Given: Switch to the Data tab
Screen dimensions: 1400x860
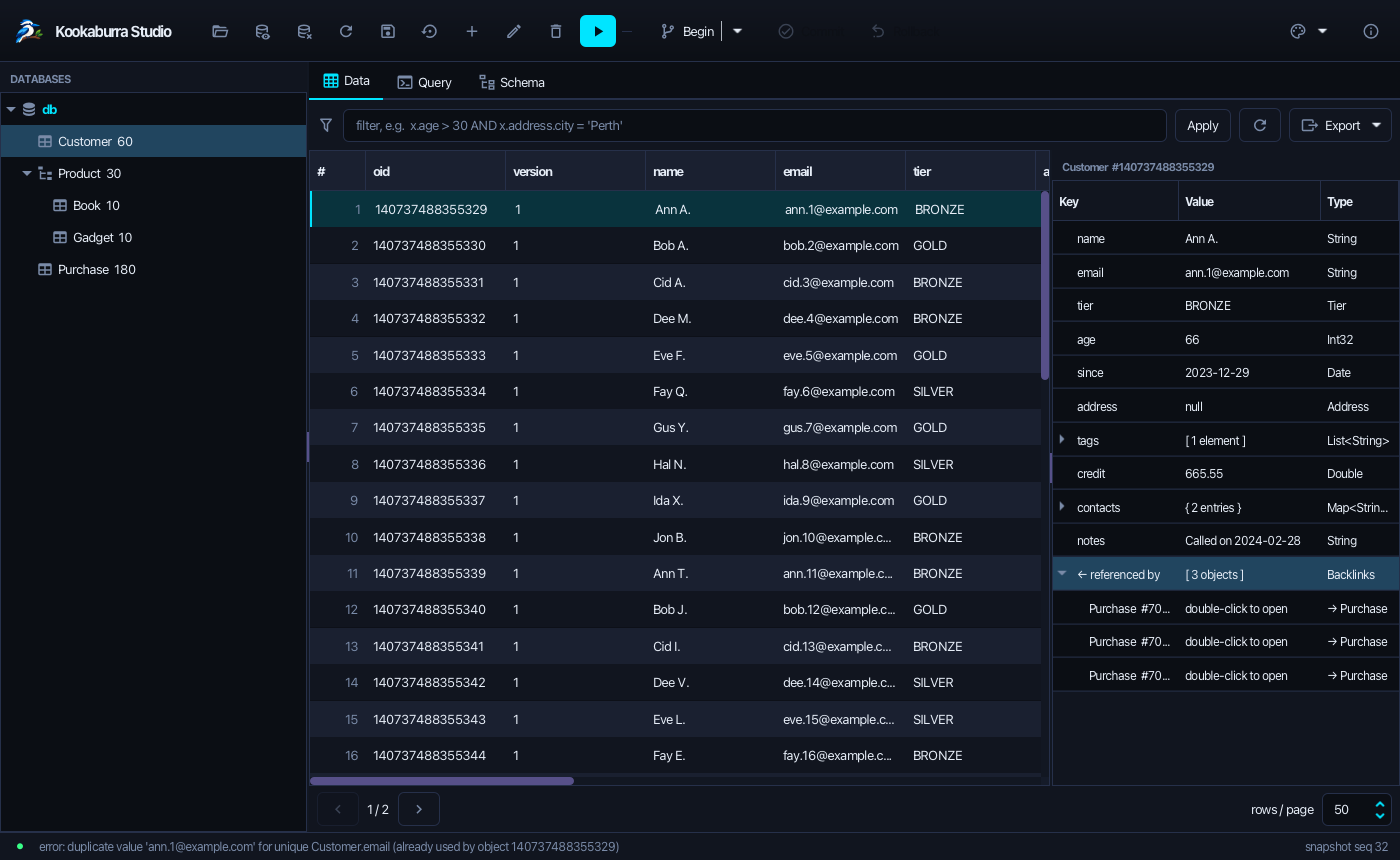Looking at the screenshot, I should point(346,81).
